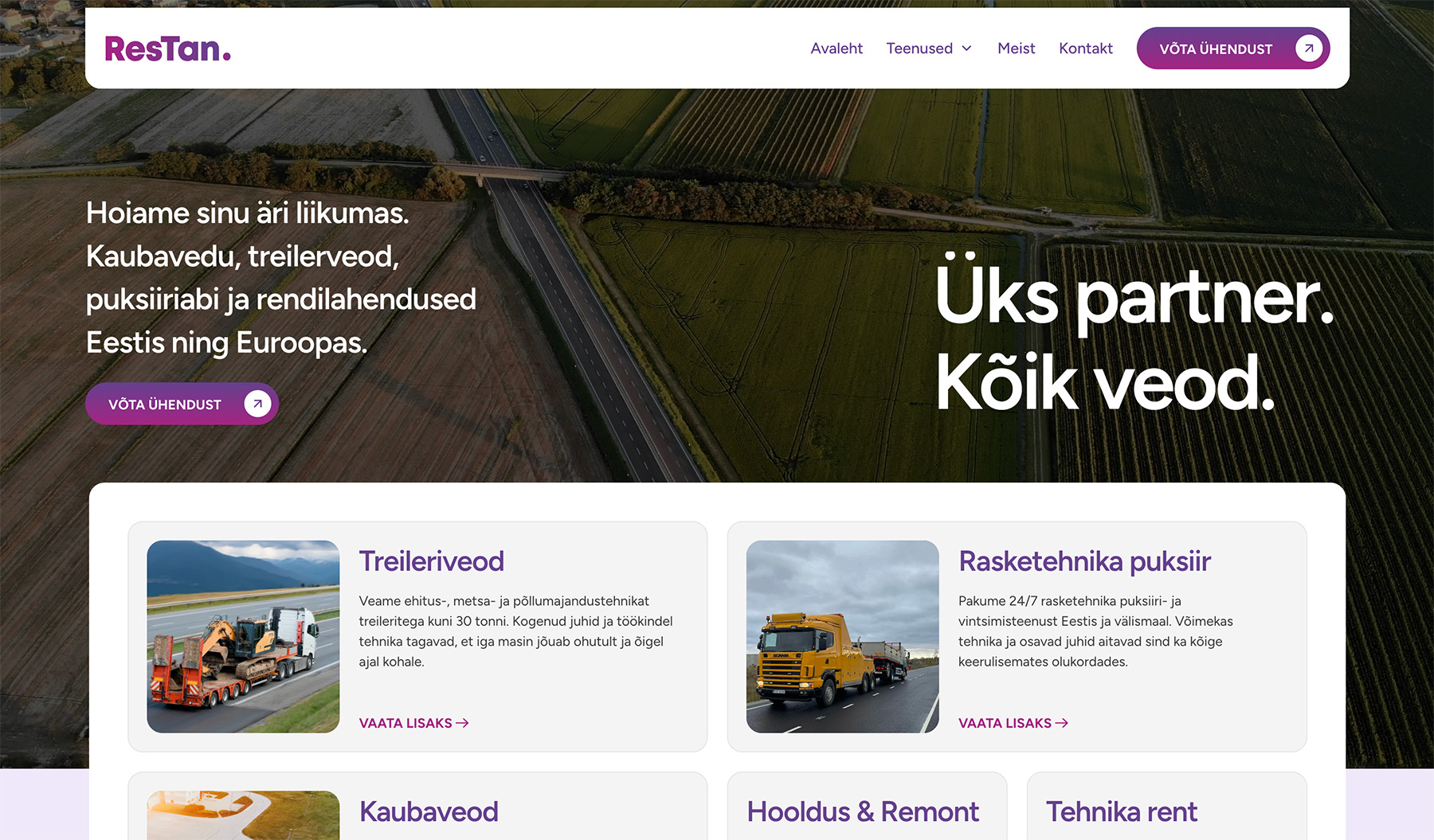Screen dimensions: 1434x840
Task: Open the Teenused menu item
Action: coord(919,49)
